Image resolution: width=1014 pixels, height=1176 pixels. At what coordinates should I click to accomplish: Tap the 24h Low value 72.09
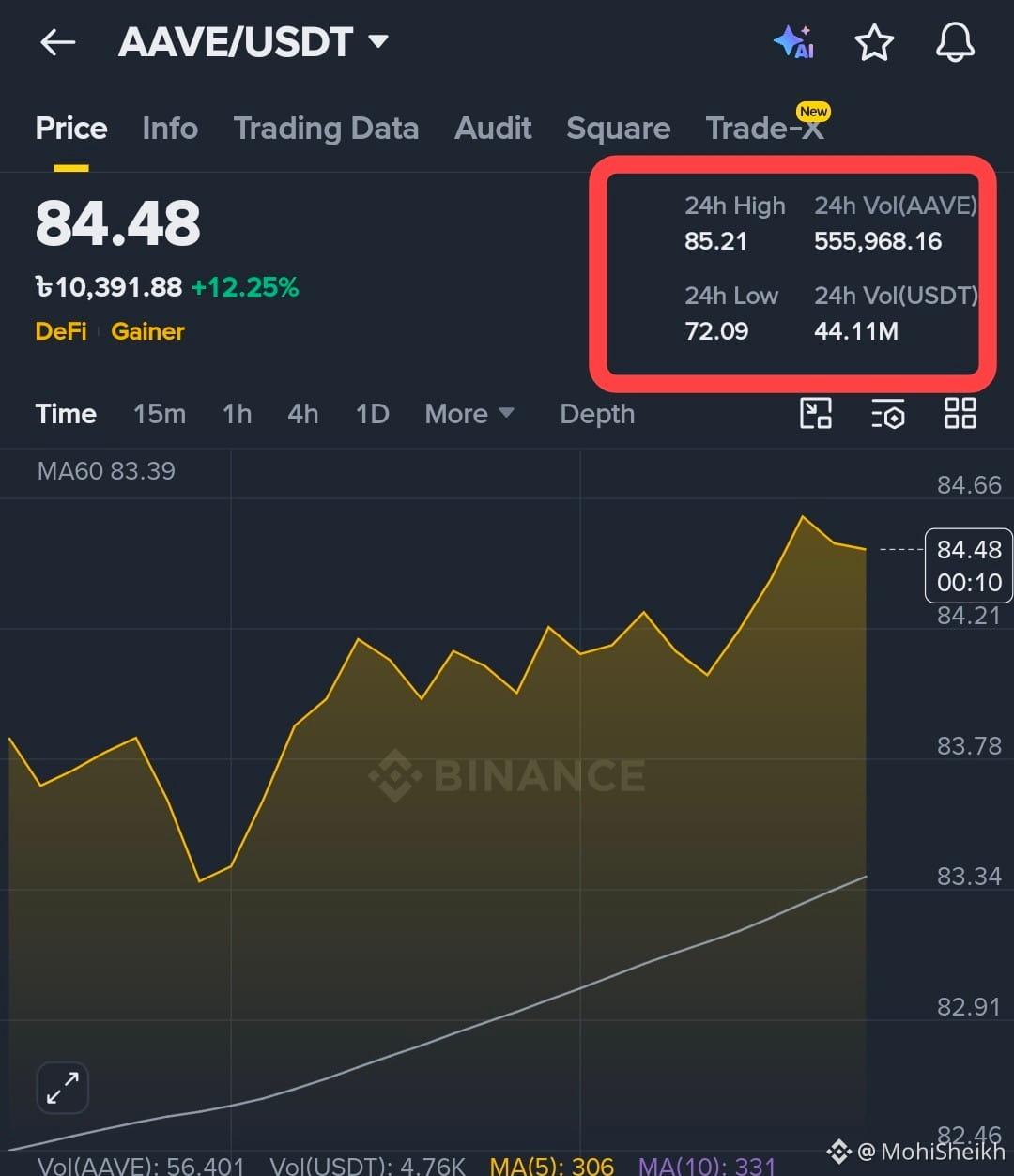716,331
